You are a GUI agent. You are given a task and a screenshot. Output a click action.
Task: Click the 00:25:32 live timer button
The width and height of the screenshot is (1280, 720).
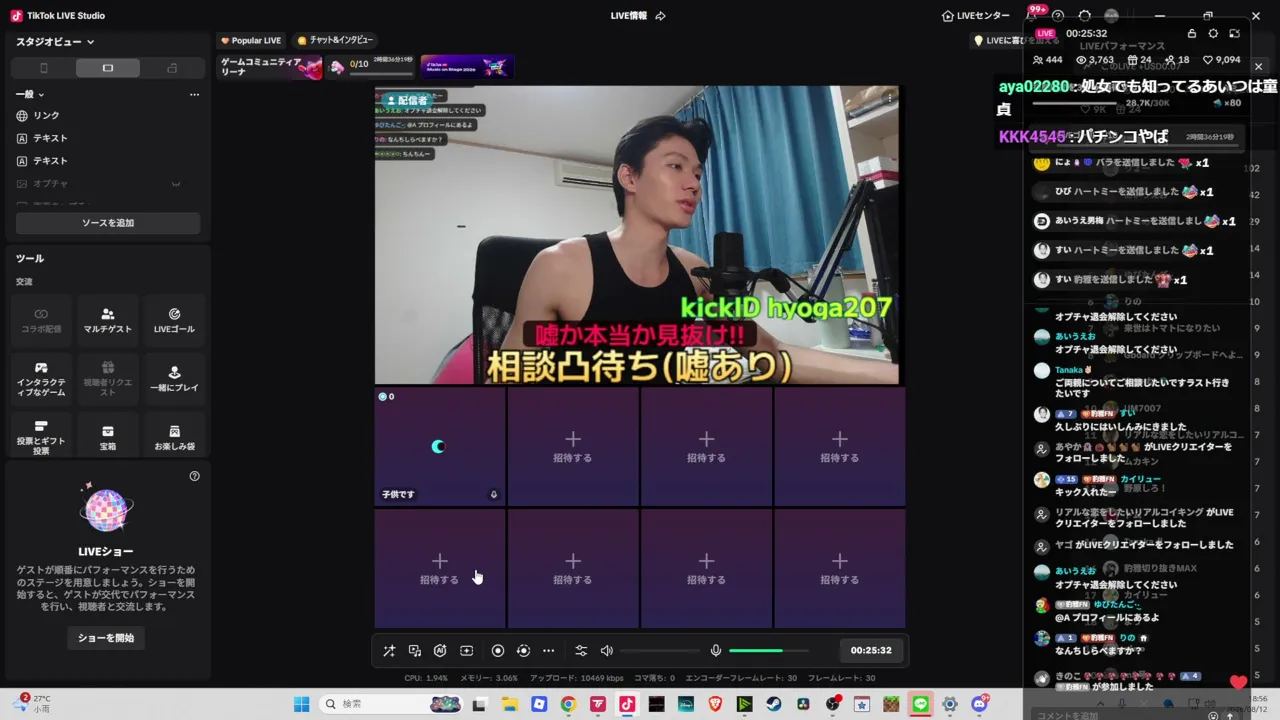click(871, 650)
